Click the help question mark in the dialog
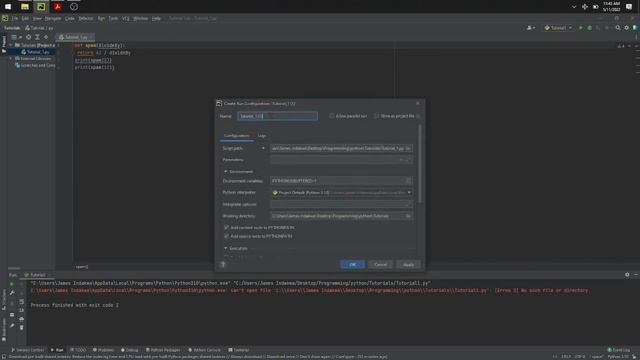Image resolution: width=640 pixels, height=360 pixels. (x=223, y=264)
